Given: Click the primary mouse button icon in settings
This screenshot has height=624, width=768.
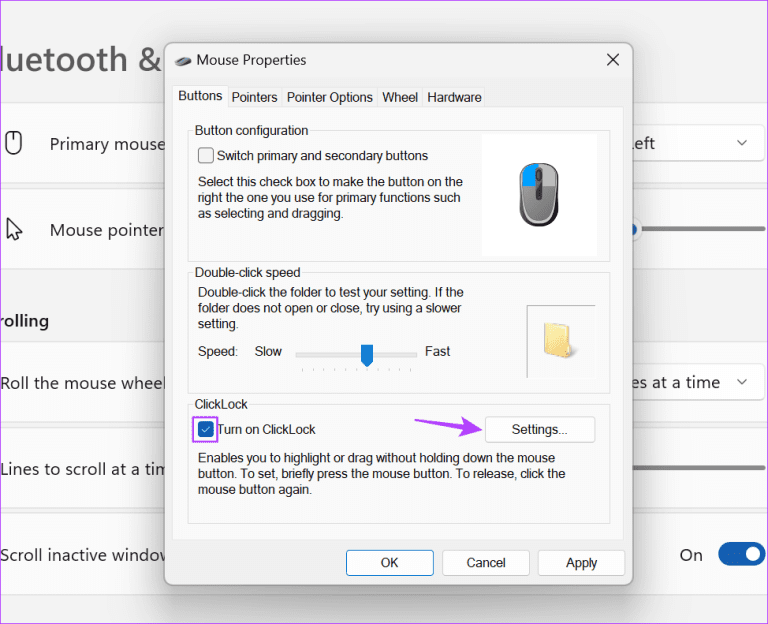Looking at the screenshot, I should coord(14,143).
